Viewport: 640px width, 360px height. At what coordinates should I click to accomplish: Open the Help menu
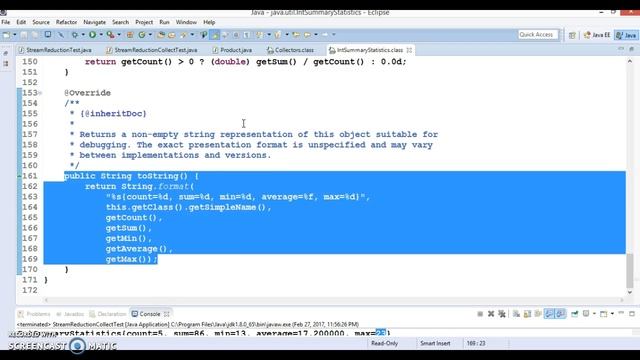pos(209,22)
